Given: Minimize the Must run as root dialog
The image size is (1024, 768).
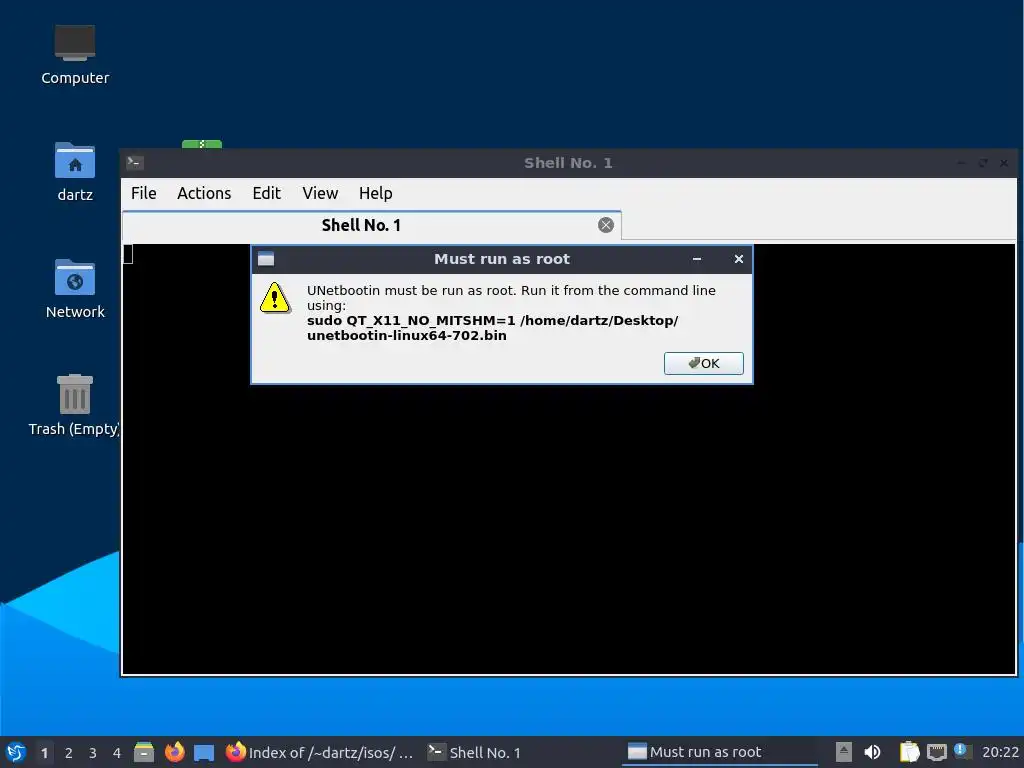Looking at the screenshot, I should (x=697, y=259).
